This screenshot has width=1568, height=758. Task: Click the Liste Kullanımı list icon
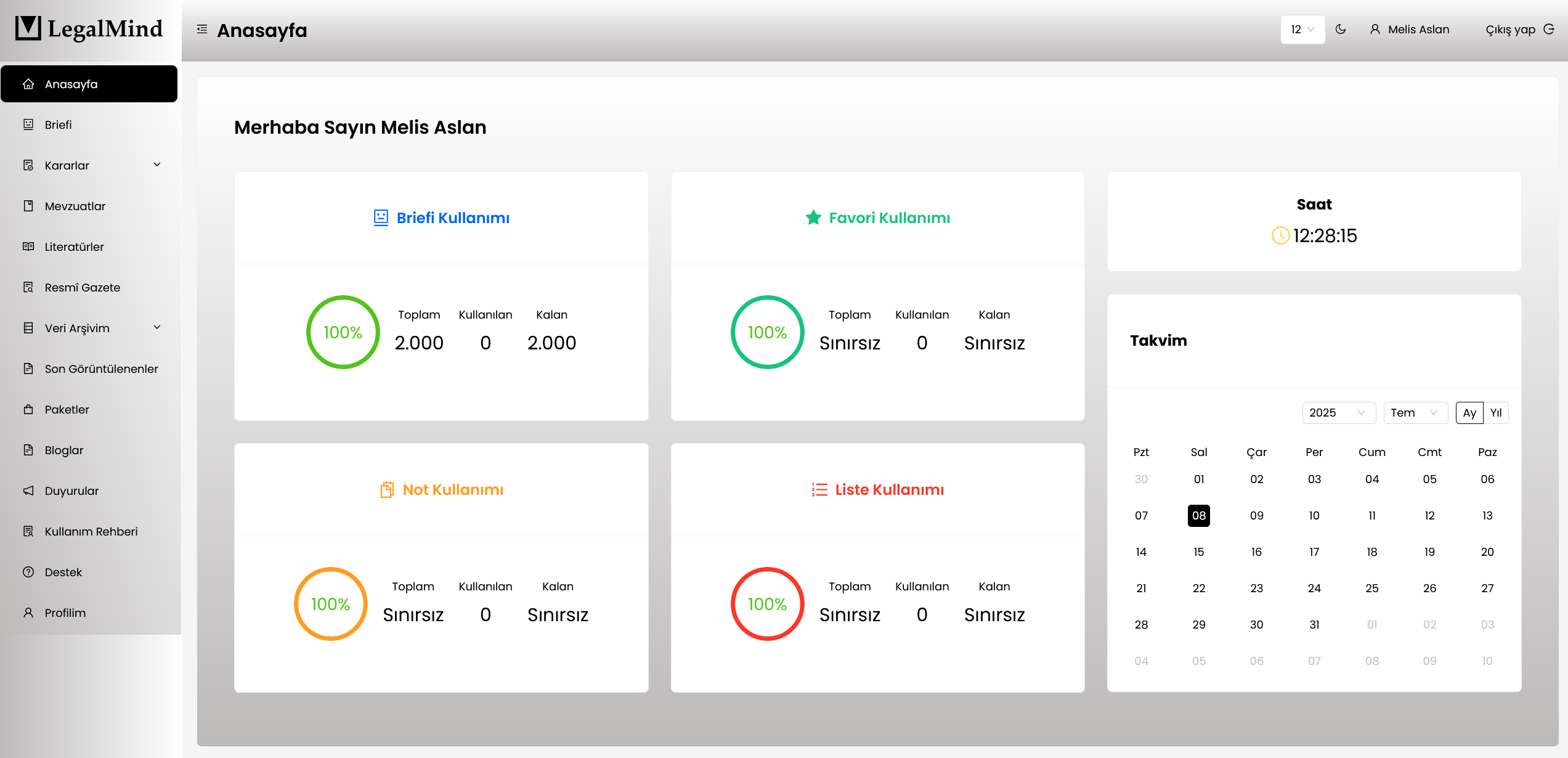(x=819, y=489)
